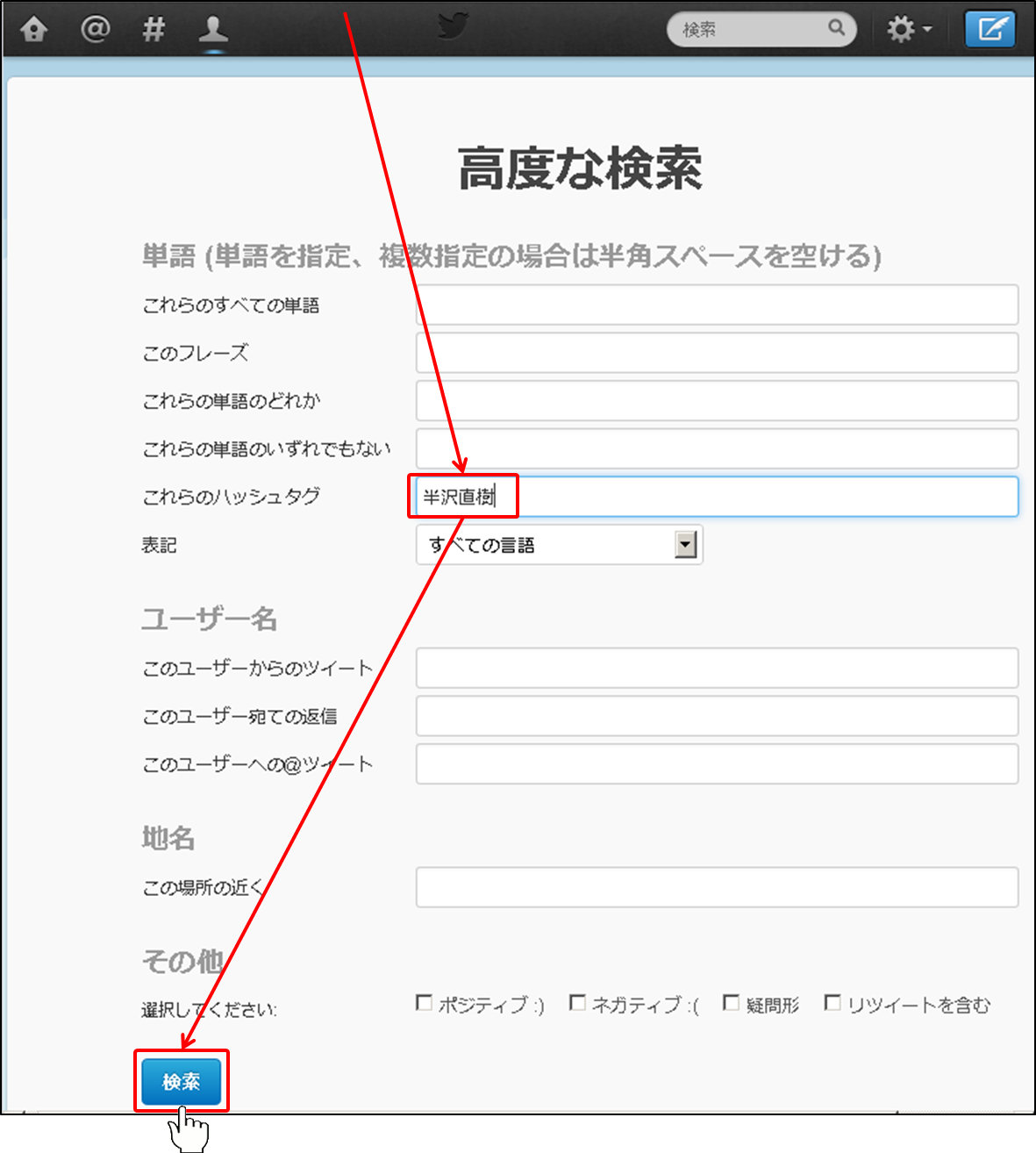The height and width of the screenshot is (1153, 1036).
Task: Click the このフレーズ text field
Action: click(x=717, y=353)
